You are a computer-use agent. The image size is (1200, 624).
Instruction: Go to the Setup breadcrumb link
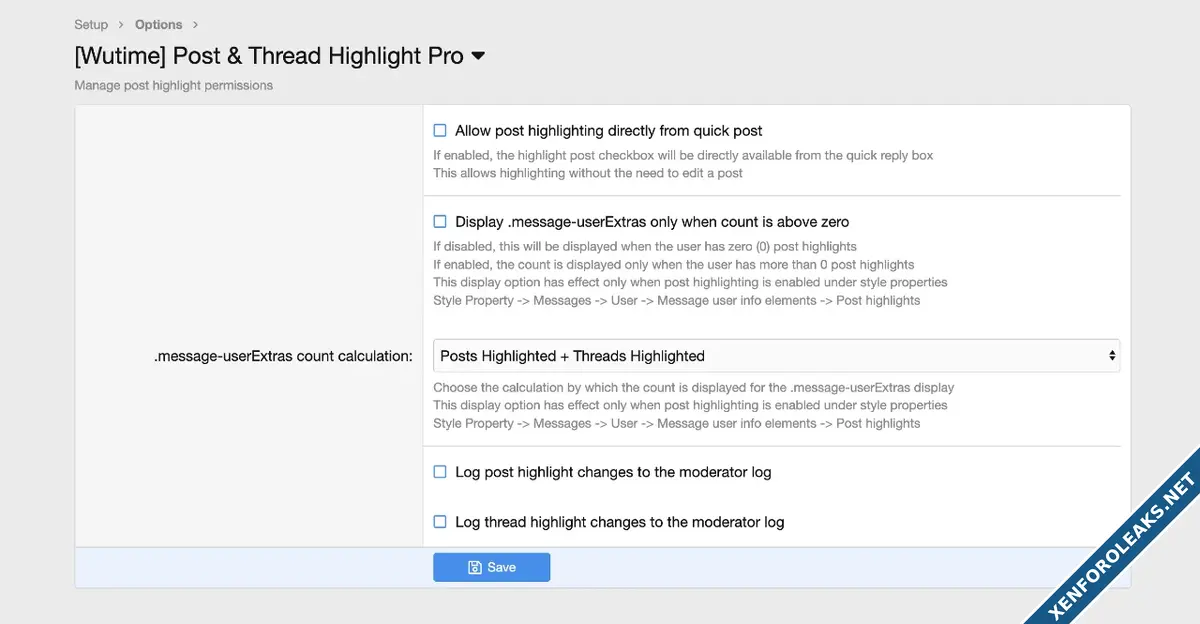point(91,24)
